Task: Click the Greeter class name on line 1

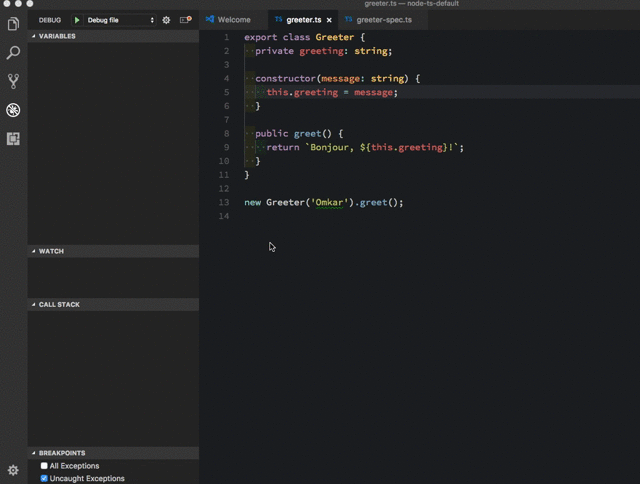Action: click(x=335, y=37)
